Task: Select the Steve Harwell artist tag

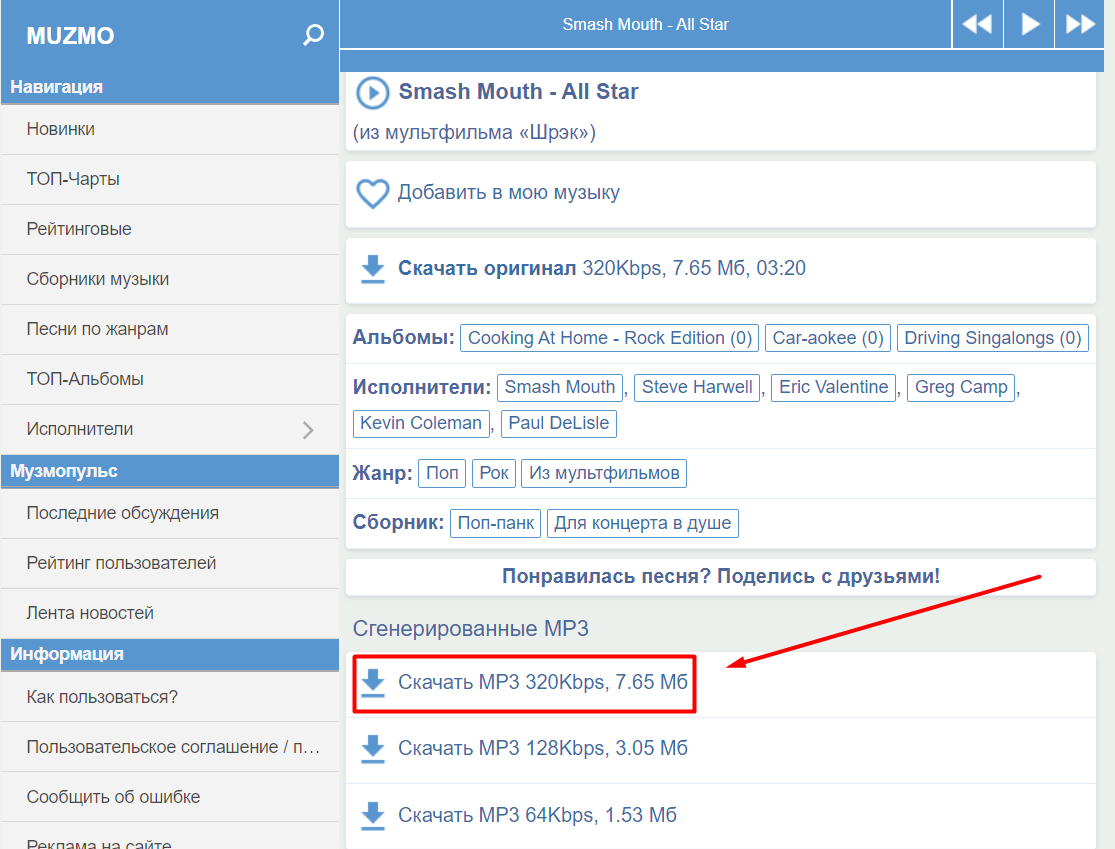Action: 697,387
